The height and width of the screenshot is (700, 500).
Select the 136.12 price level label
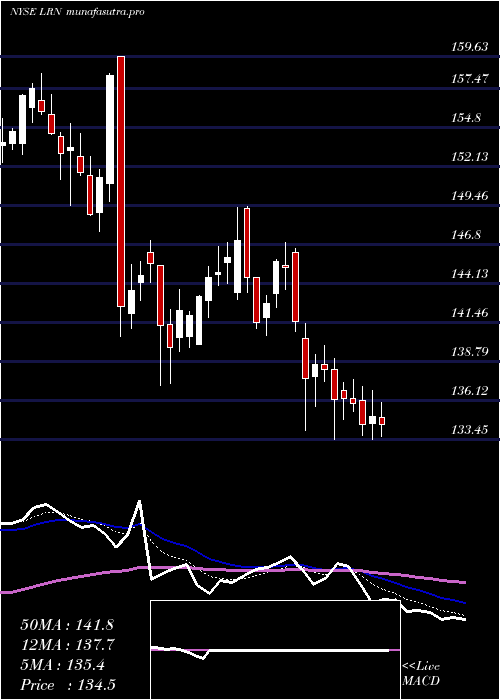tap(469, 391)
